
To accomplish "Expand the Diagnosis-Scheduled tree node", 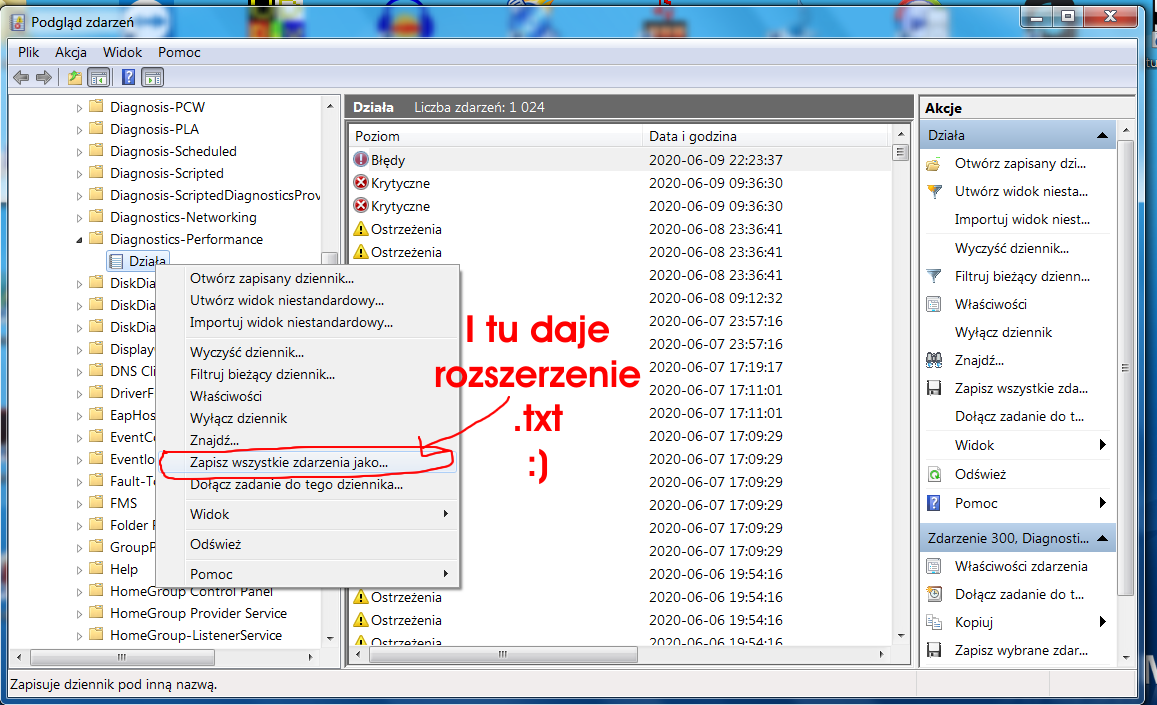I will [x=80, y=152].
